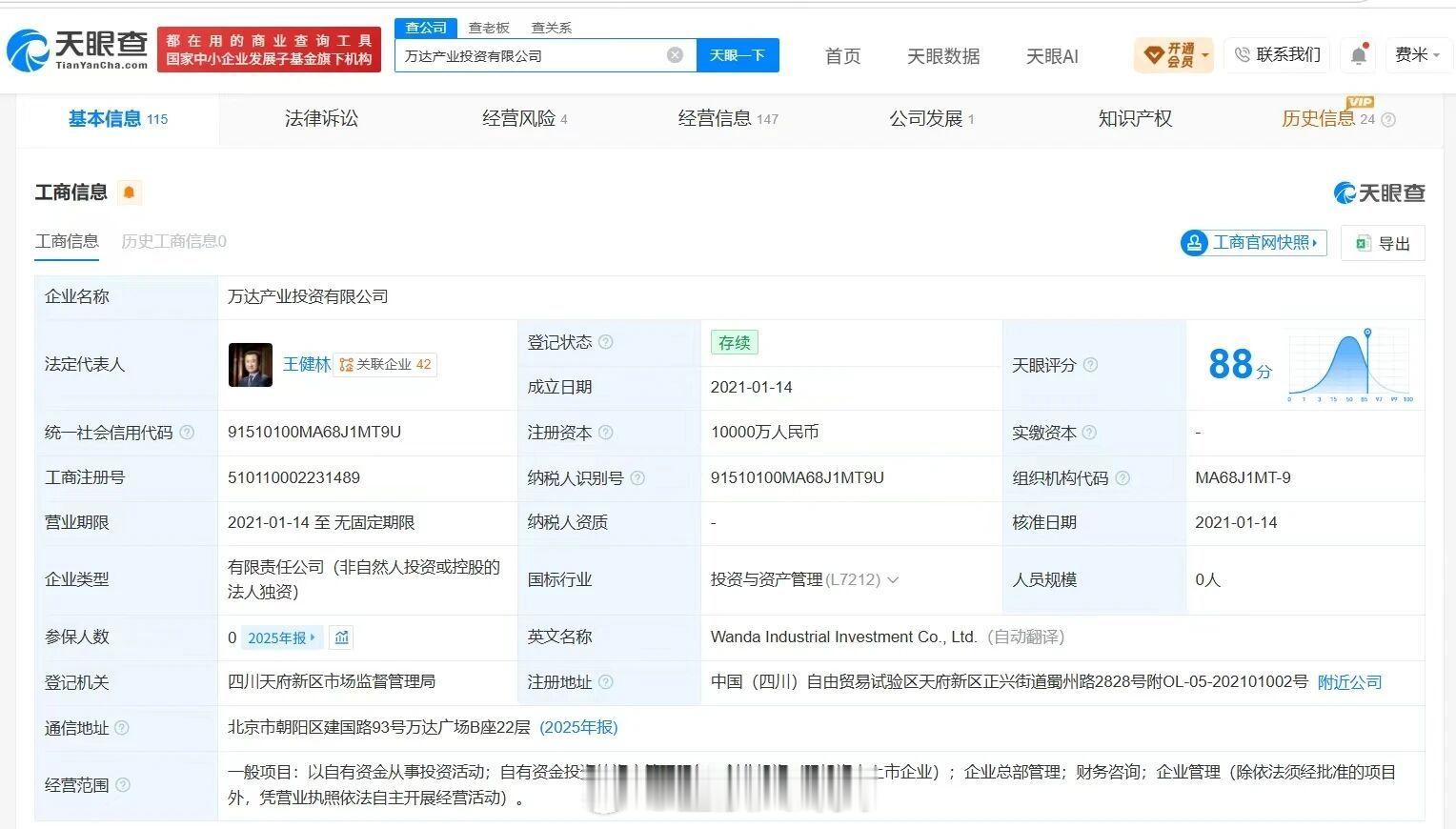
Task: Show the help tip for 实缴资本
Action: coord(1089,433)
